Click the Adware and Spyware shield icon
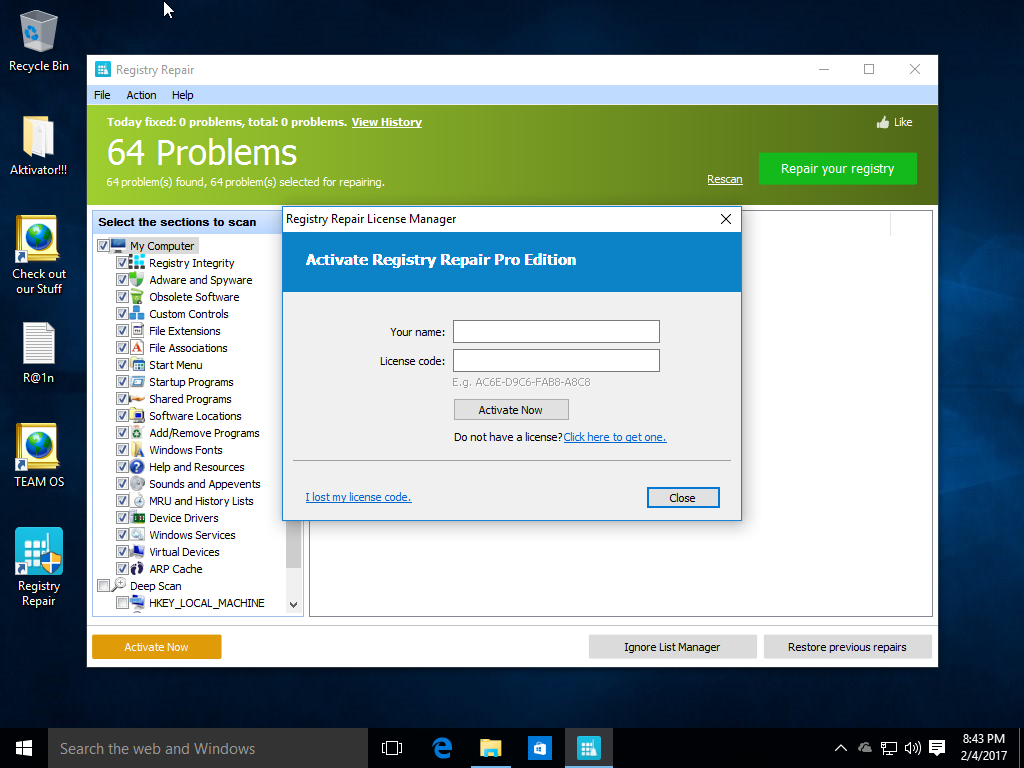Screen dimensions: 1024x768 (x=137, y=280)
